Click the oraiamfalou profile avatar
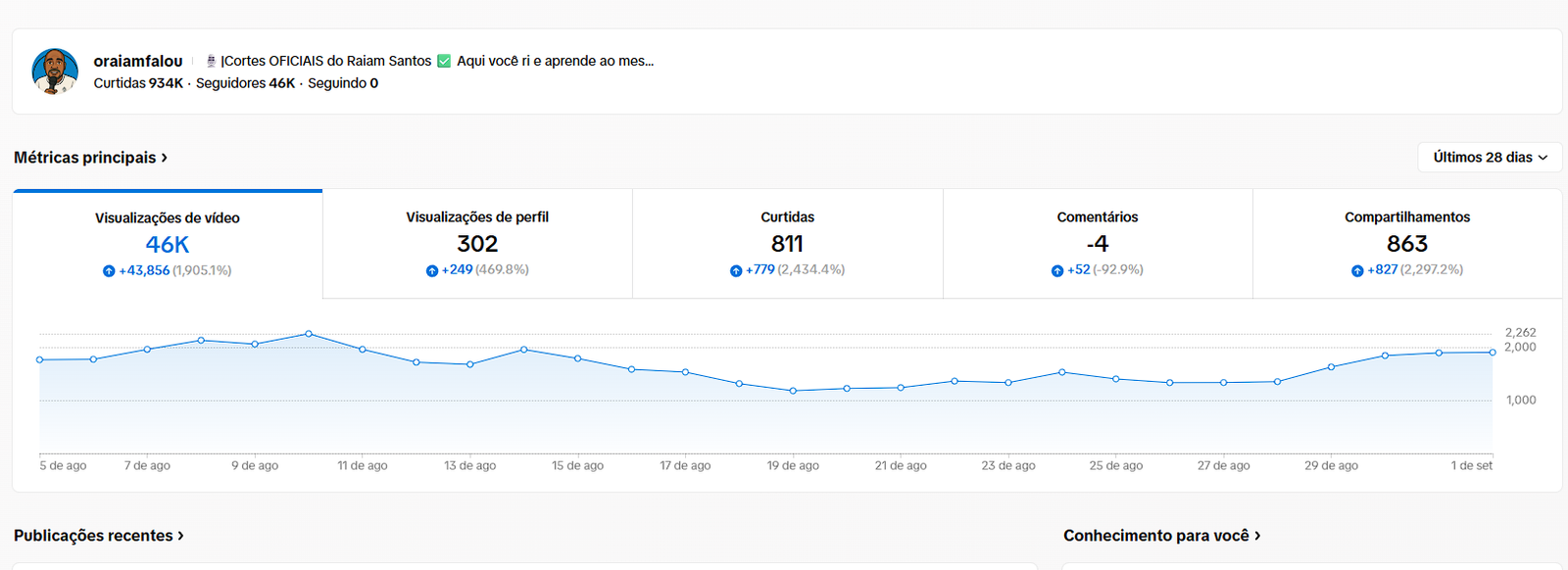Screen dimensions: 1568x570 (x=55, y=71)
